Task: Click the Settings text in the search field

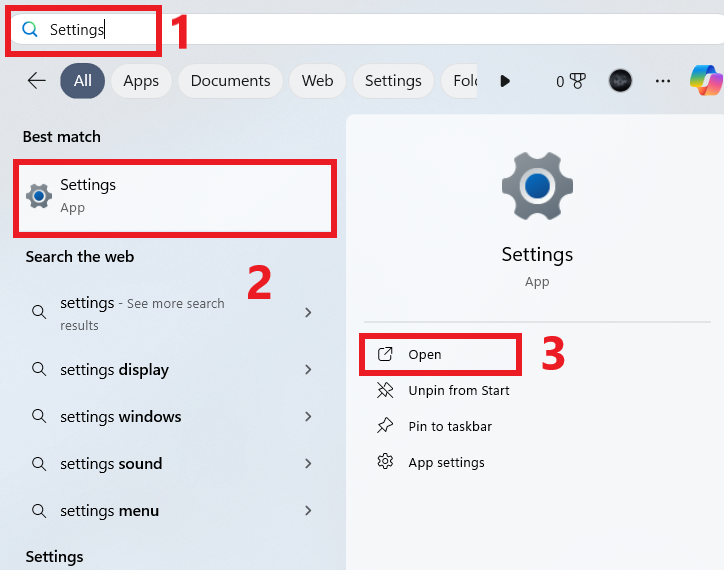Action: pyautogui.click(x=77, y=30)
